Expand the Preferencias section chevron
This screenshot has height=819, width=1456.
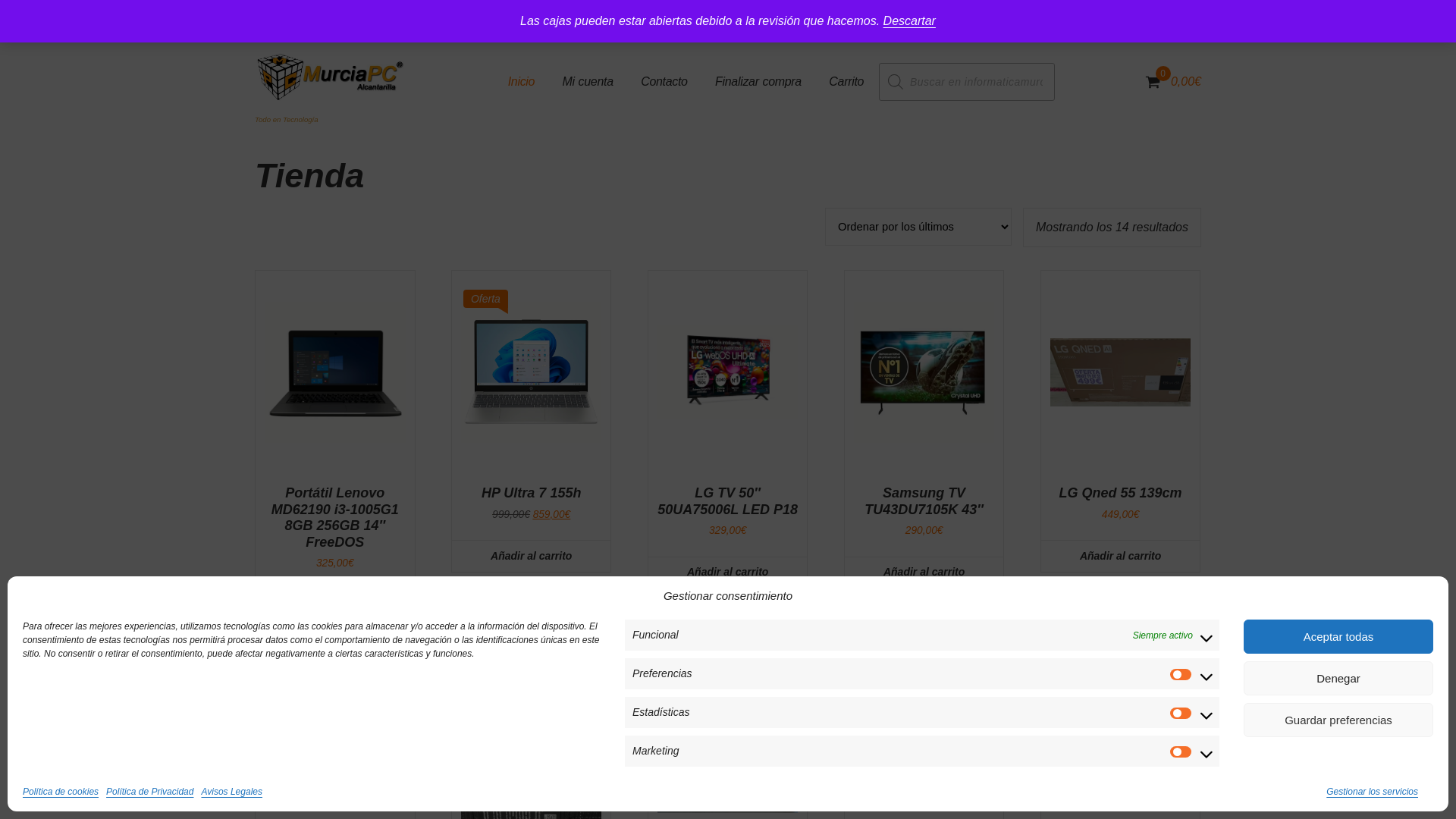[1206, 676]
